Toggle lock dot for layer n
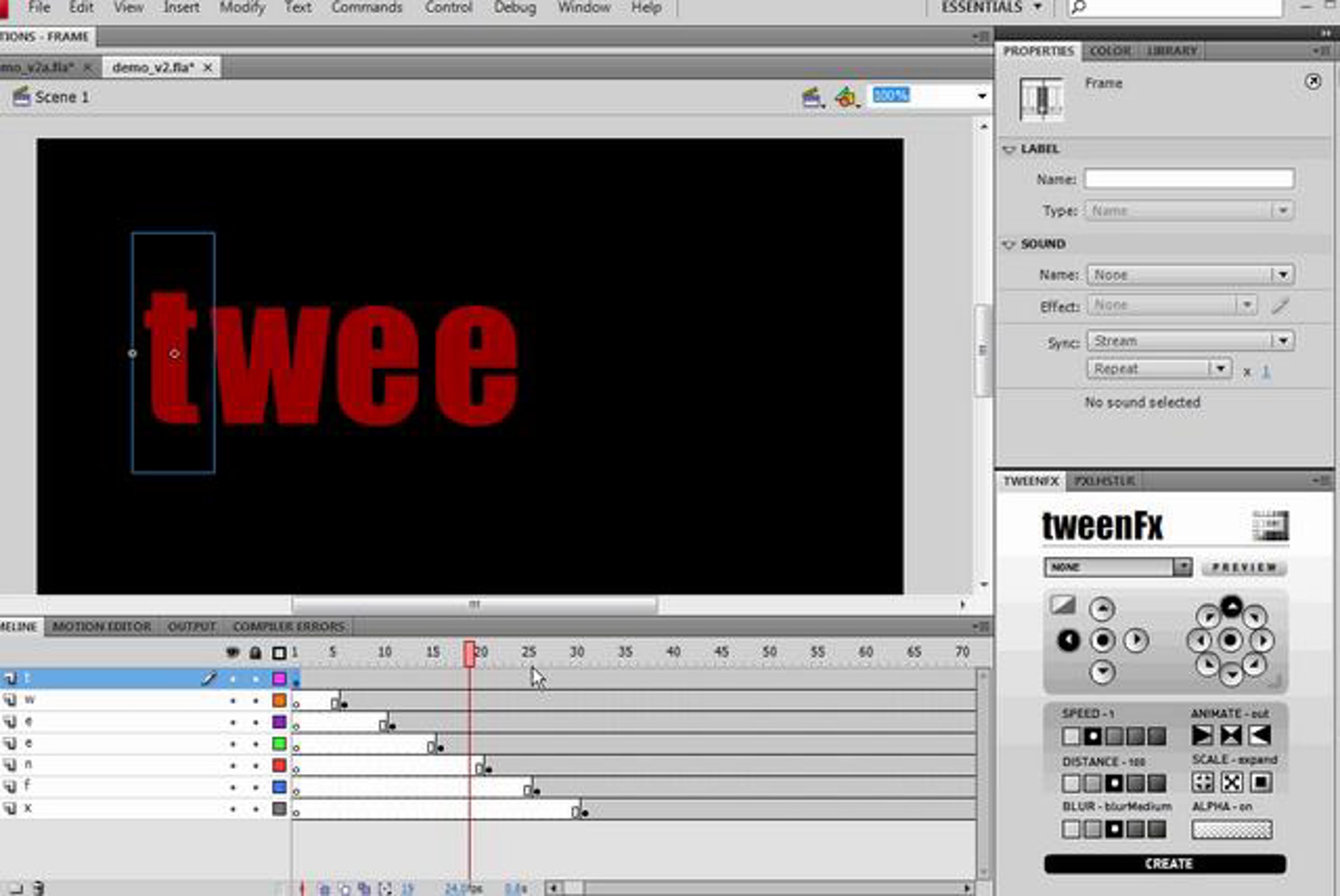This screenshot has width=1340, height=896. (x=255, y=766)
